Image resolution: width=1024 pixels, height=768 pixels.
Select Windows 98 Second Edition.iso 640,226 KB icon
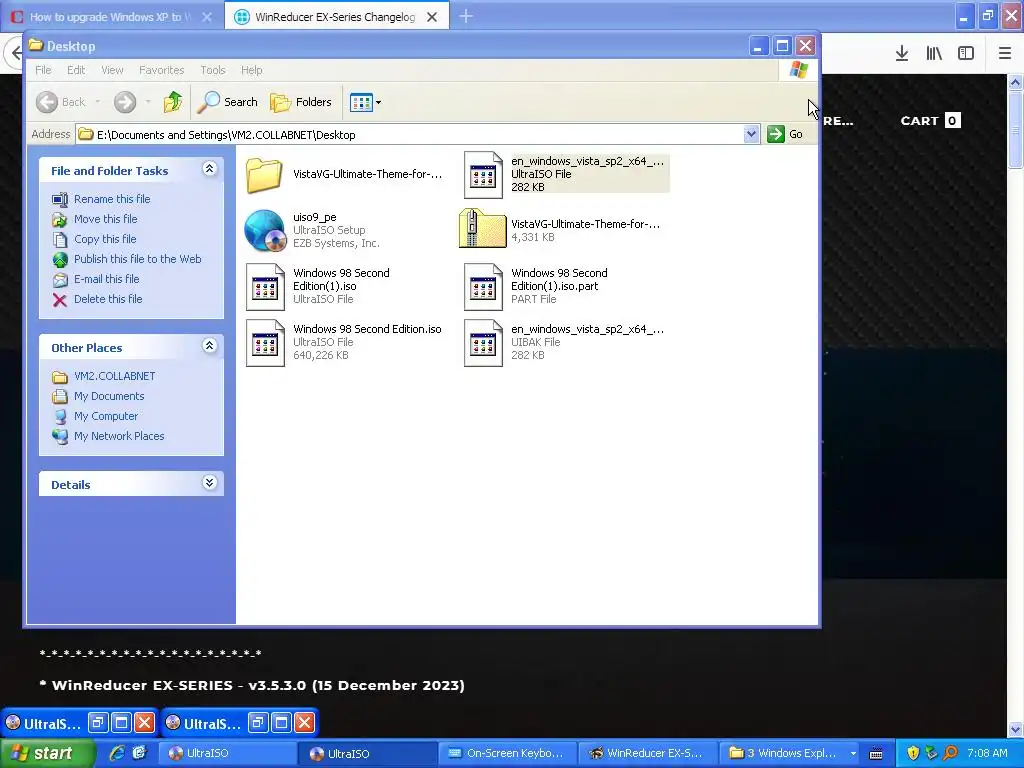pos(264,343)
